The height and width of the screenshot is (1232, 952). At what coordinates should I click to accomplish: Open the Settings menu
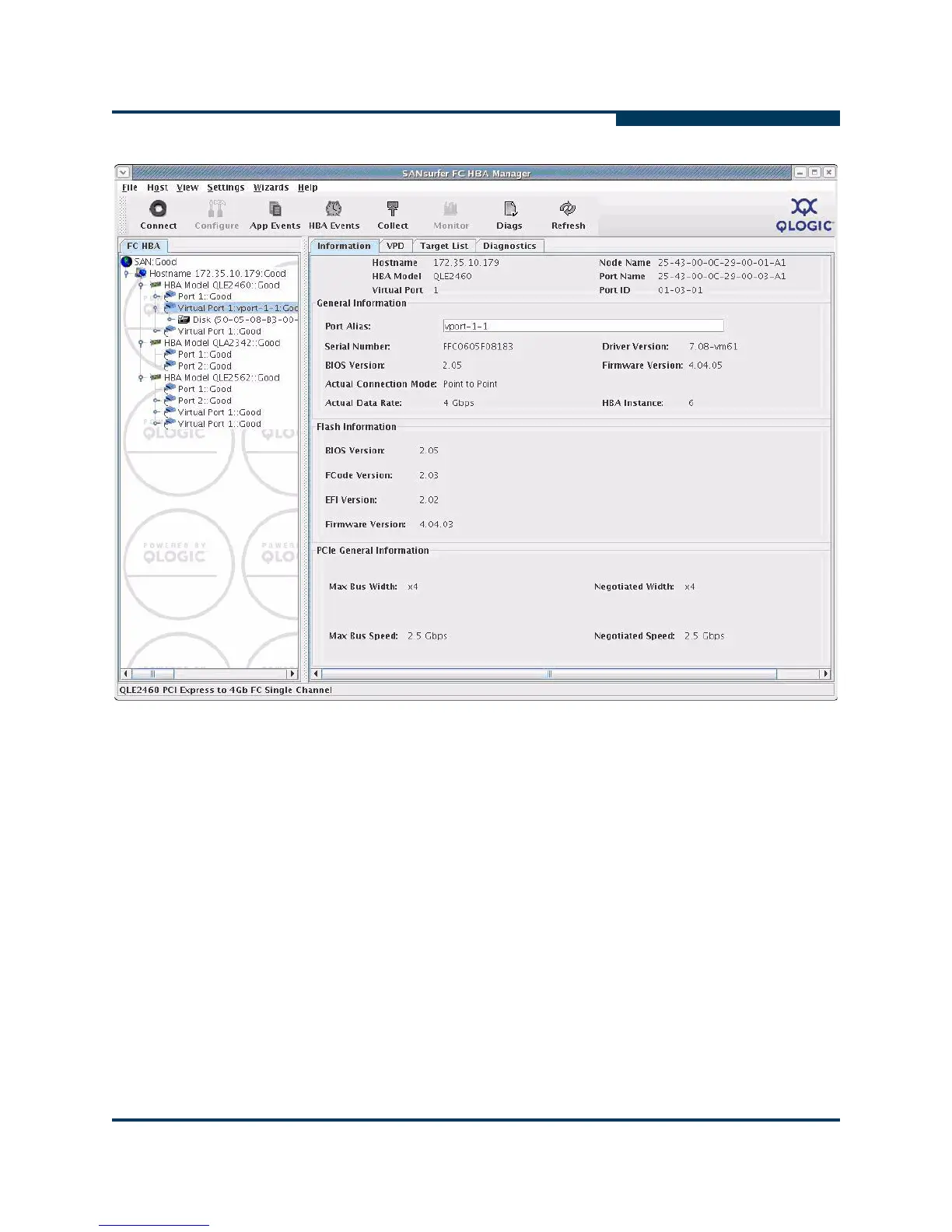pyautogui.click(x=226, y=187)
